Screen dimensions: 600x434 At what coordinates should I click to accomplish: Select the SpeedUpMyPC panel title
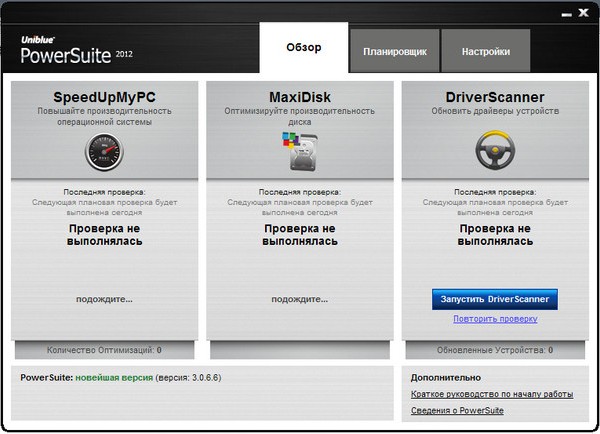click(x=105, y=96)
